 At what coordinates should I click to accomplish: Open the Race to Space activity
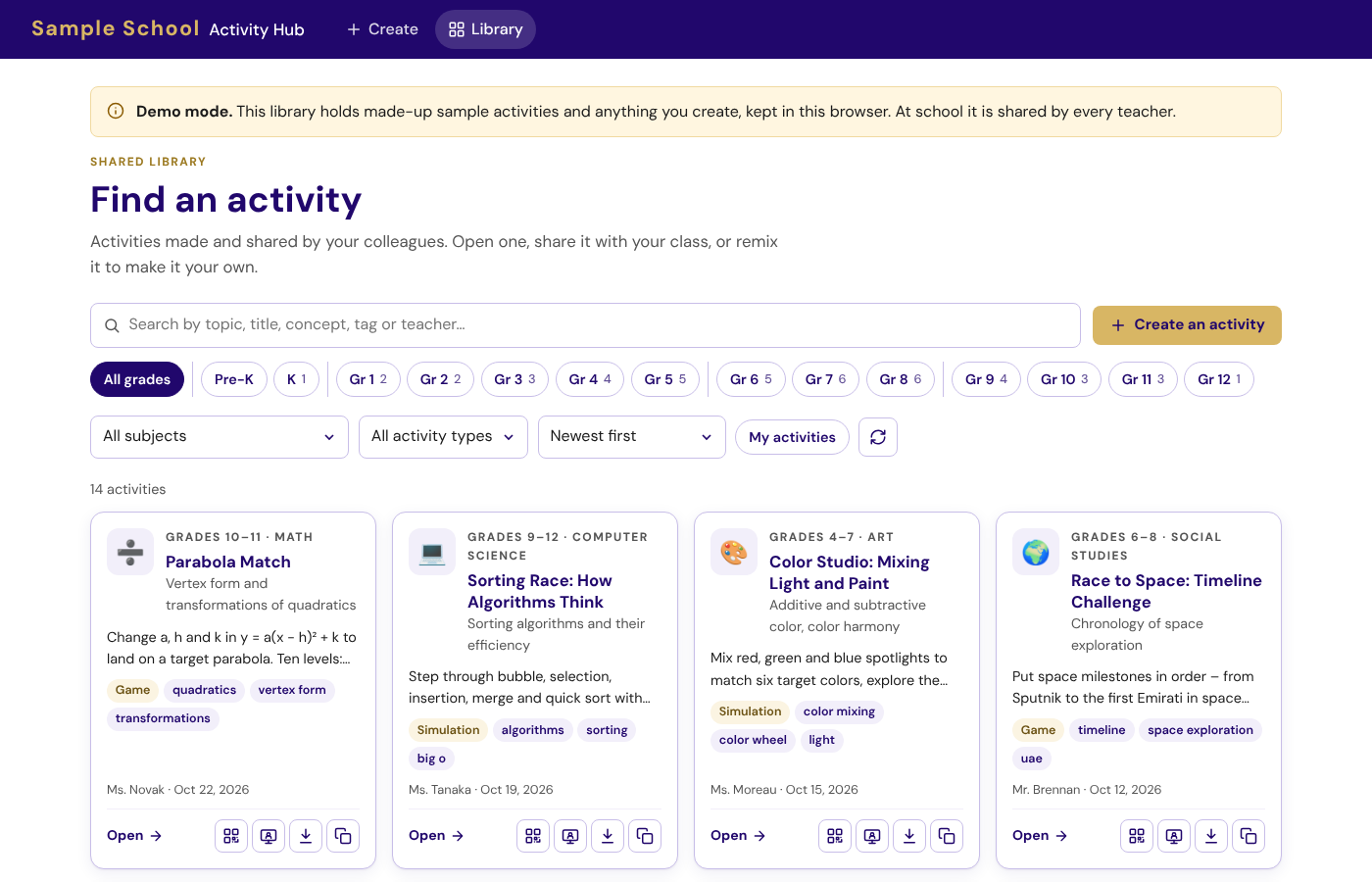coord(1040,836)
